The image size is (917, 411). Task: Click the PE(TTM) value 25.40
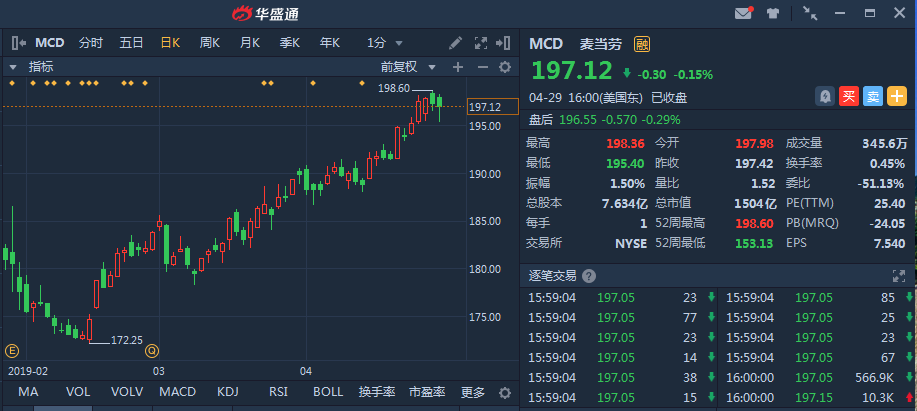pos(890,203)
